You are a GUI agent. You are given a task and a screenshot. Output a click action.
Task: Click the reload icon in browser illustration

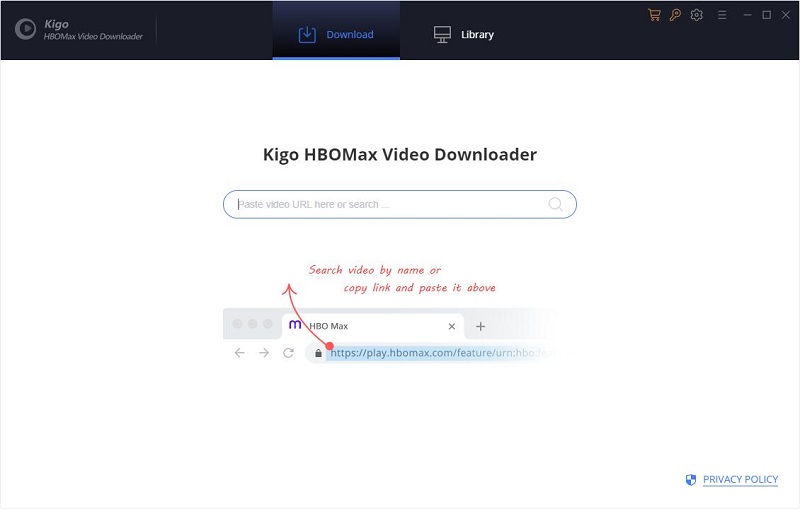click(288, 353)
